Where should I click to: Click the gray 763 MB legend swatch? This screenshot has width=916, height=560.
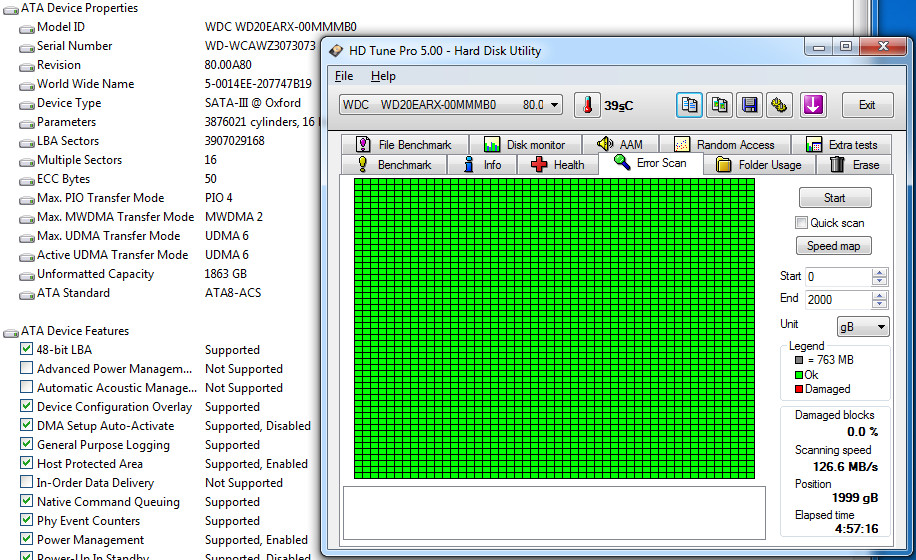[799, 360]
